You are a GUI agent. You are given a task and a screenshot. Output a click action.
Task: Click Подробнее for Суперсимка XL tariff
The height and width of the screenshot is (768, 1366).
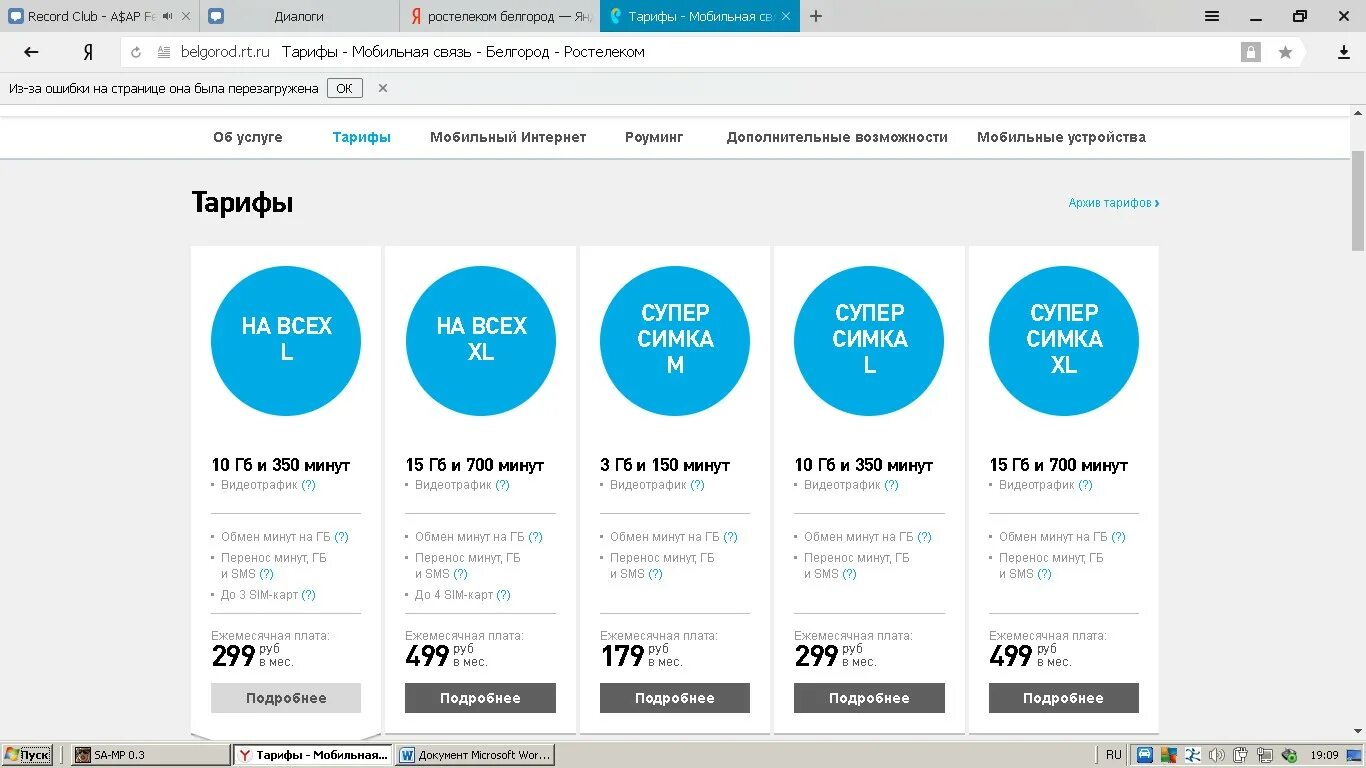[1063, 698]
